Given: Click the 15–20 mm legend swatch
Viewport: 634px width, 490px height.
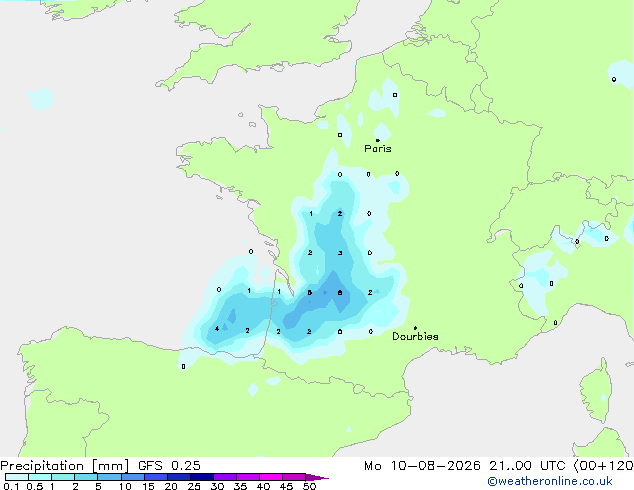Looking at the screenshot, I should pyautogui.click(x=156, y=477).
